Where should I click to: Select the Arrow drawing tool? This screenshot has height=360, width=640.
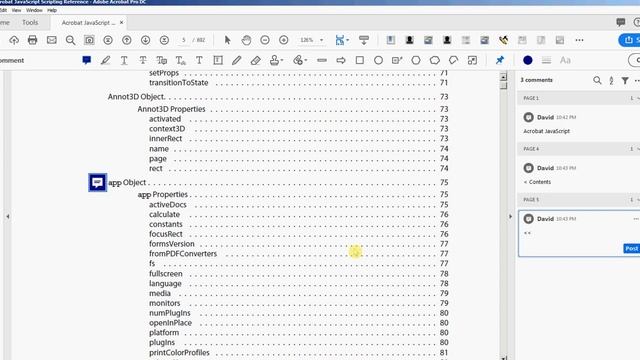pos(341,60)
